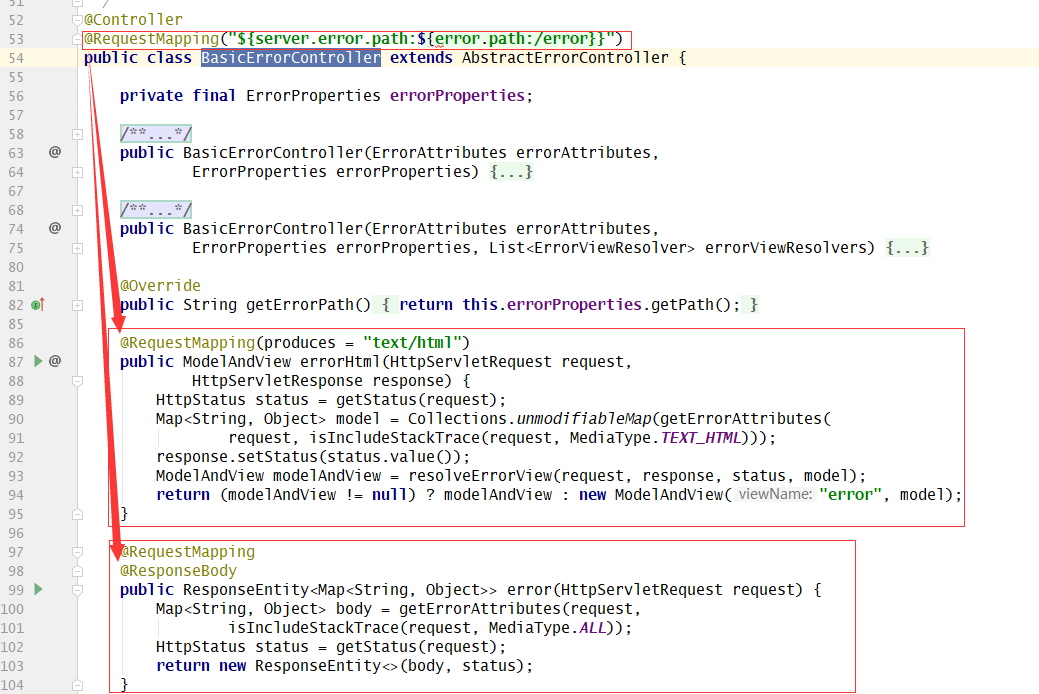Click the {...} placeholder on line 64
Viewport: 1039px width, 694px height.
(512, 171)
